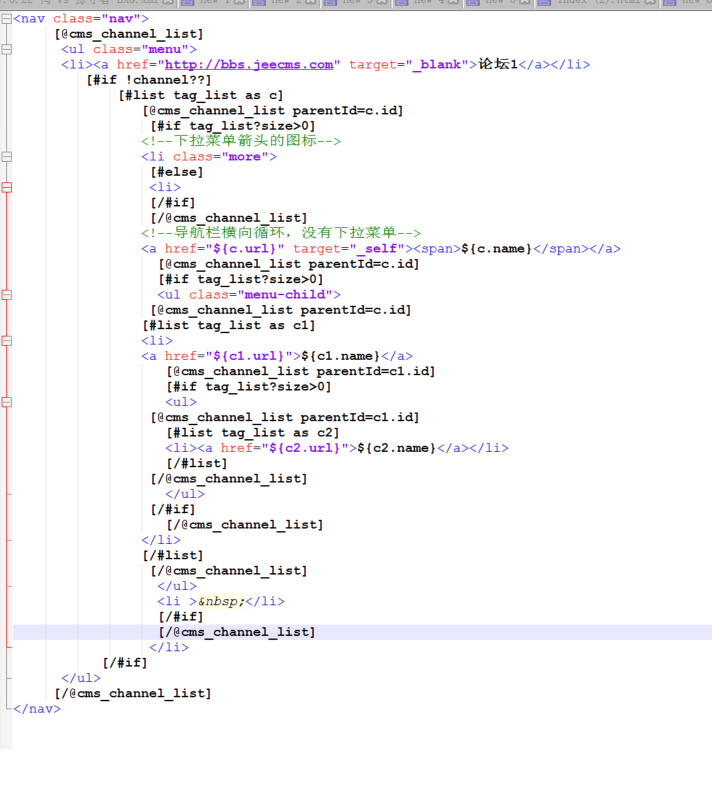Click the ${c1.name} anchor line

point(277,356)
